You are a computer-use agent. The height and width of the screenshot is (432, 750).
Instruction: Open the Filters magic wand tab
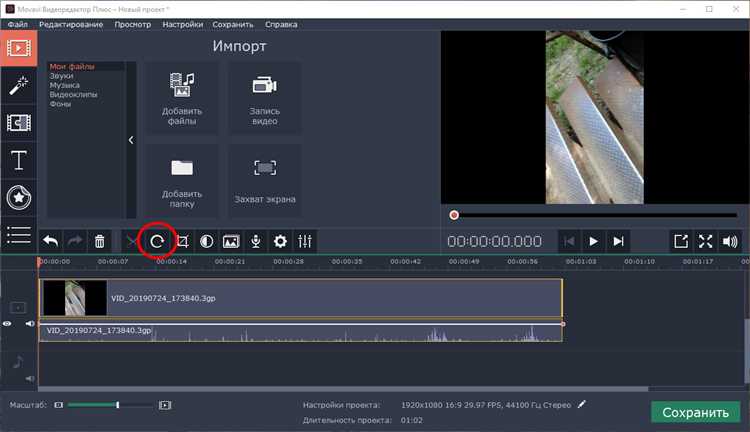[18, 85]
